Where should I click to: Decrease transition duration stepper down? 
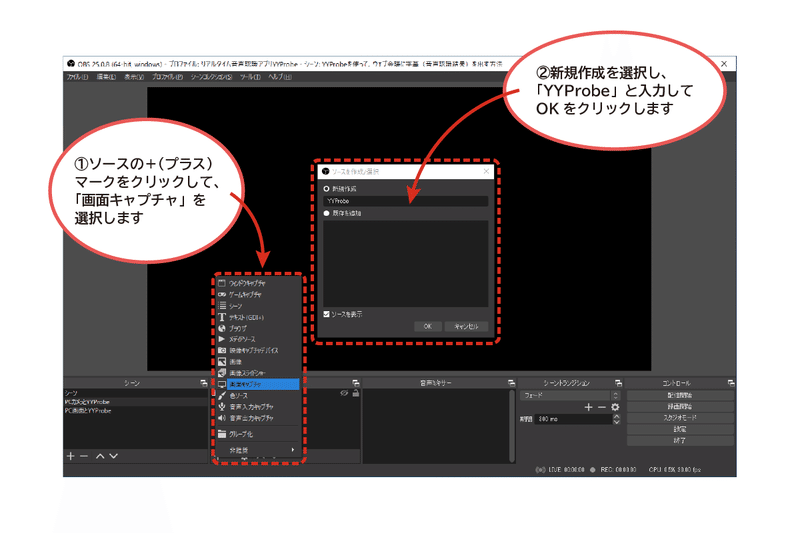616,422
